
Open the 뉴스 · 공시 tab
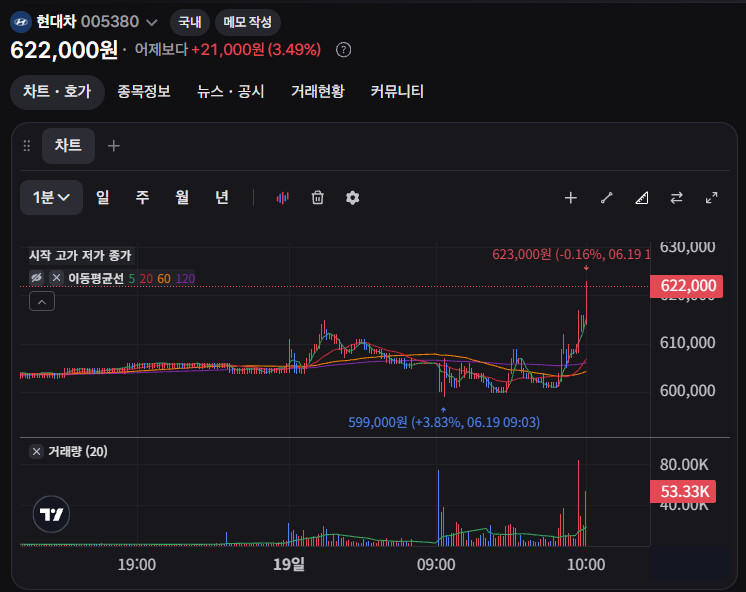tap(231, 91)
